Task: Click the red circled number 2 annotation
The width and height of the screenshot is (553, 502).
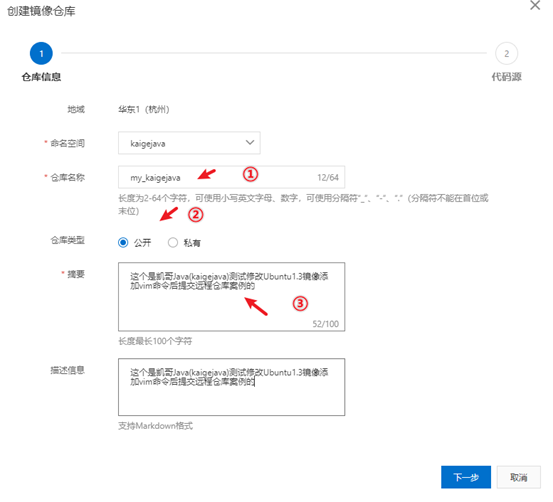Action: pyautogui.click(x=196, y=214)
